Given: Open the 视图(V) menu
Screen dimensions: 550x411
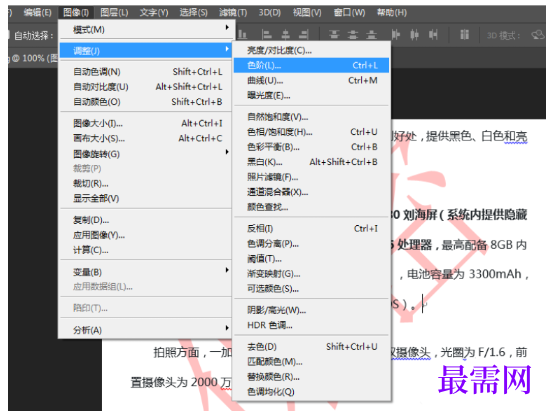Looking at the screenshot, I should click(307, 13).
